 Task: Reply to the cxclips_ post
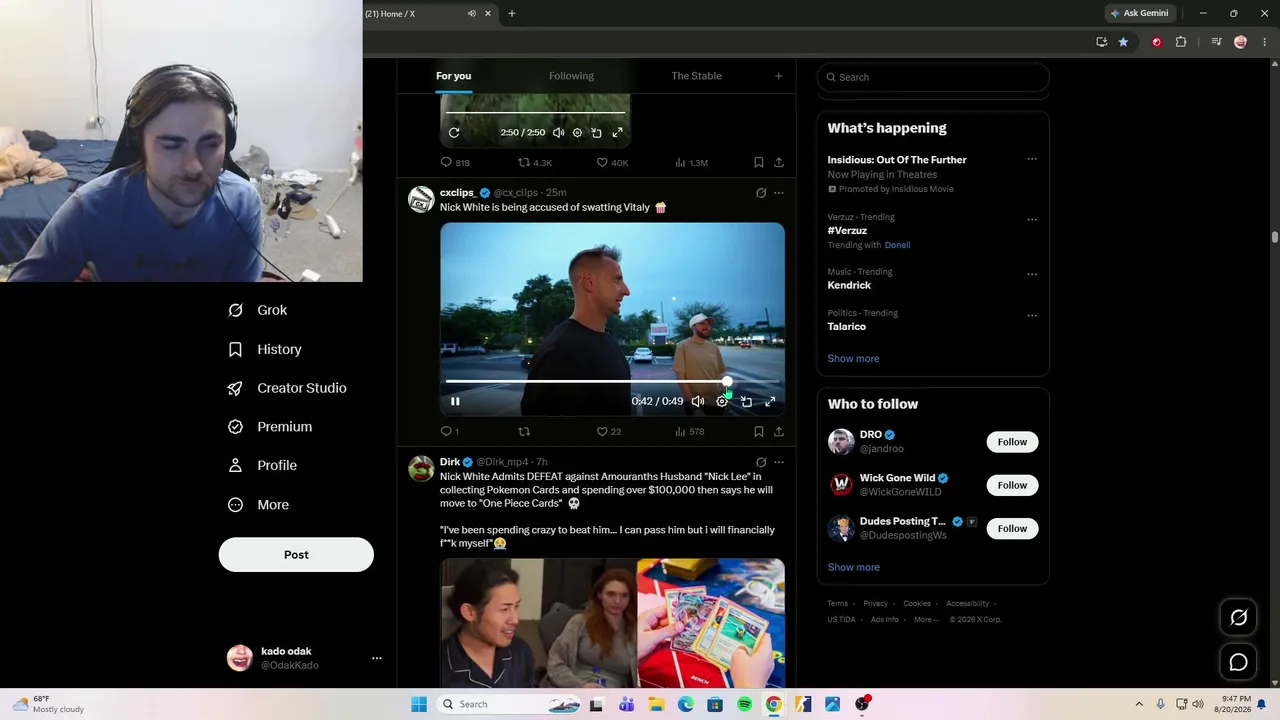450,432
